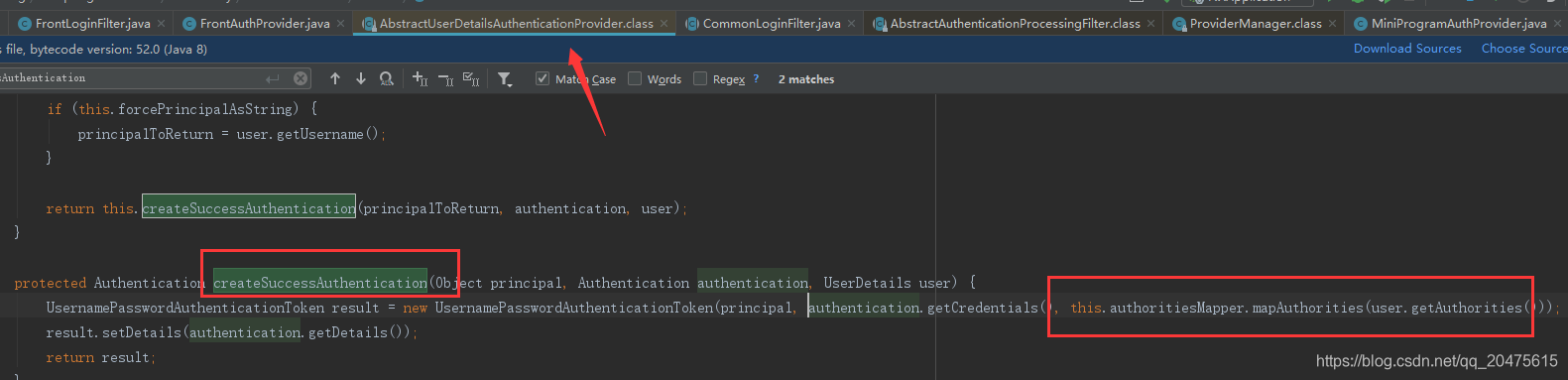This screenshot has height=380, width=1568.
Task: Close AbstractAuthenticationProcessingFilter.class tab
Action: 1150,23
